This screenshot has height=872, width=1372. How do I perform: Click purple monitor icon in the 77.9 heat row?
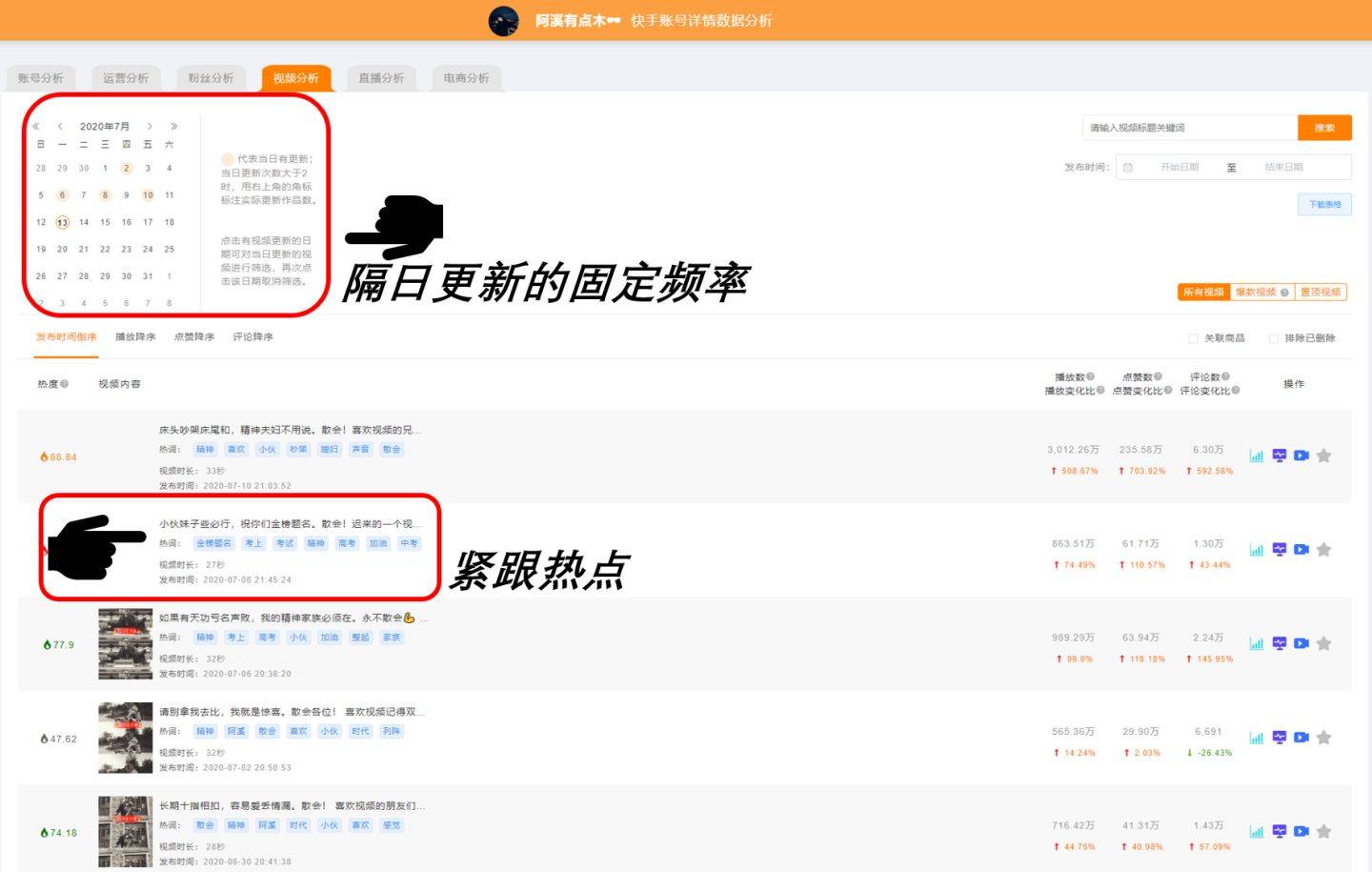(x=1279, y=644)
